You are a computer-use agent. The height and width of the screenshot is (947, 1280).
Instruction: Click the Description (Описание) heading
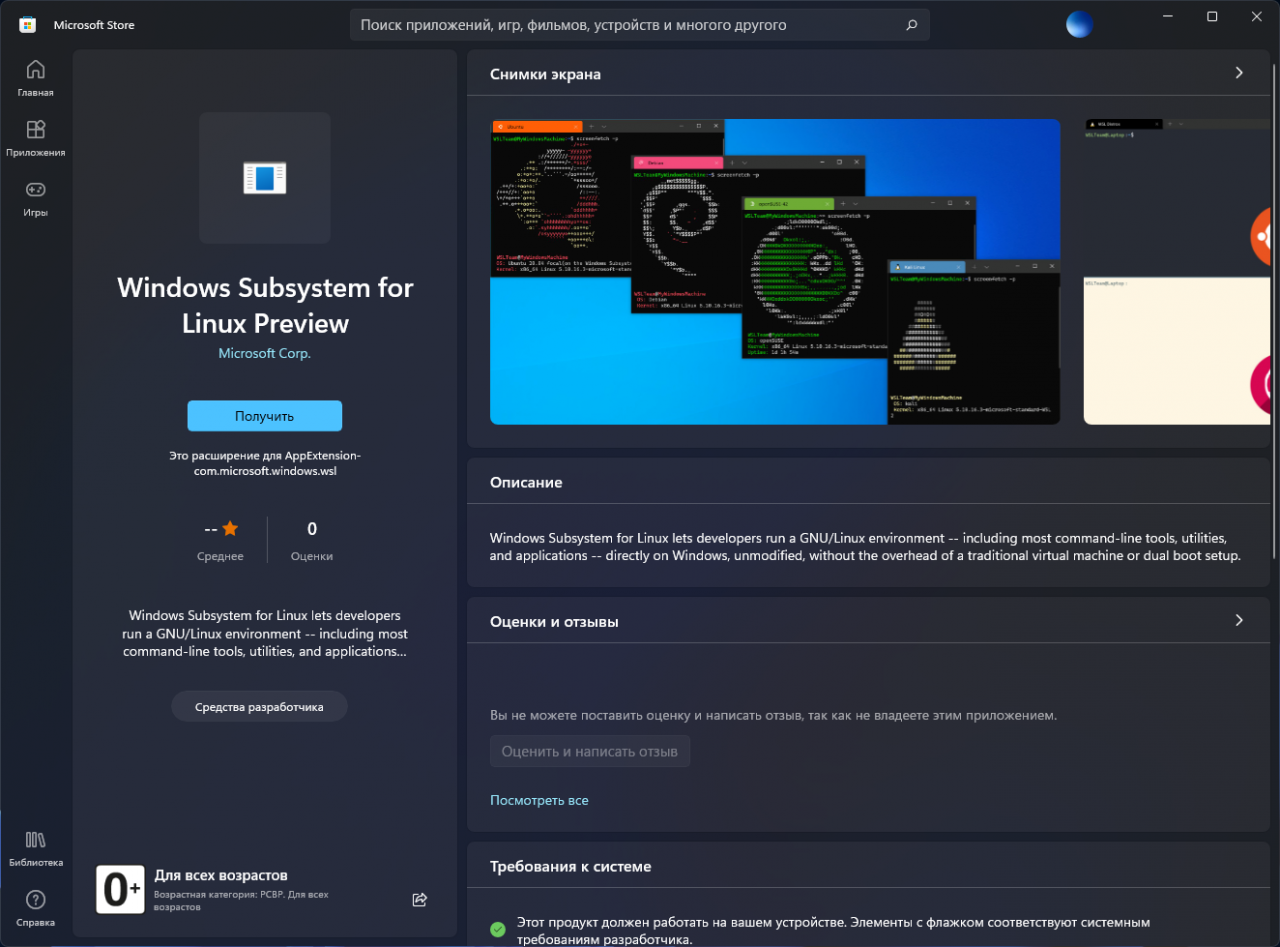coord(526,482)
